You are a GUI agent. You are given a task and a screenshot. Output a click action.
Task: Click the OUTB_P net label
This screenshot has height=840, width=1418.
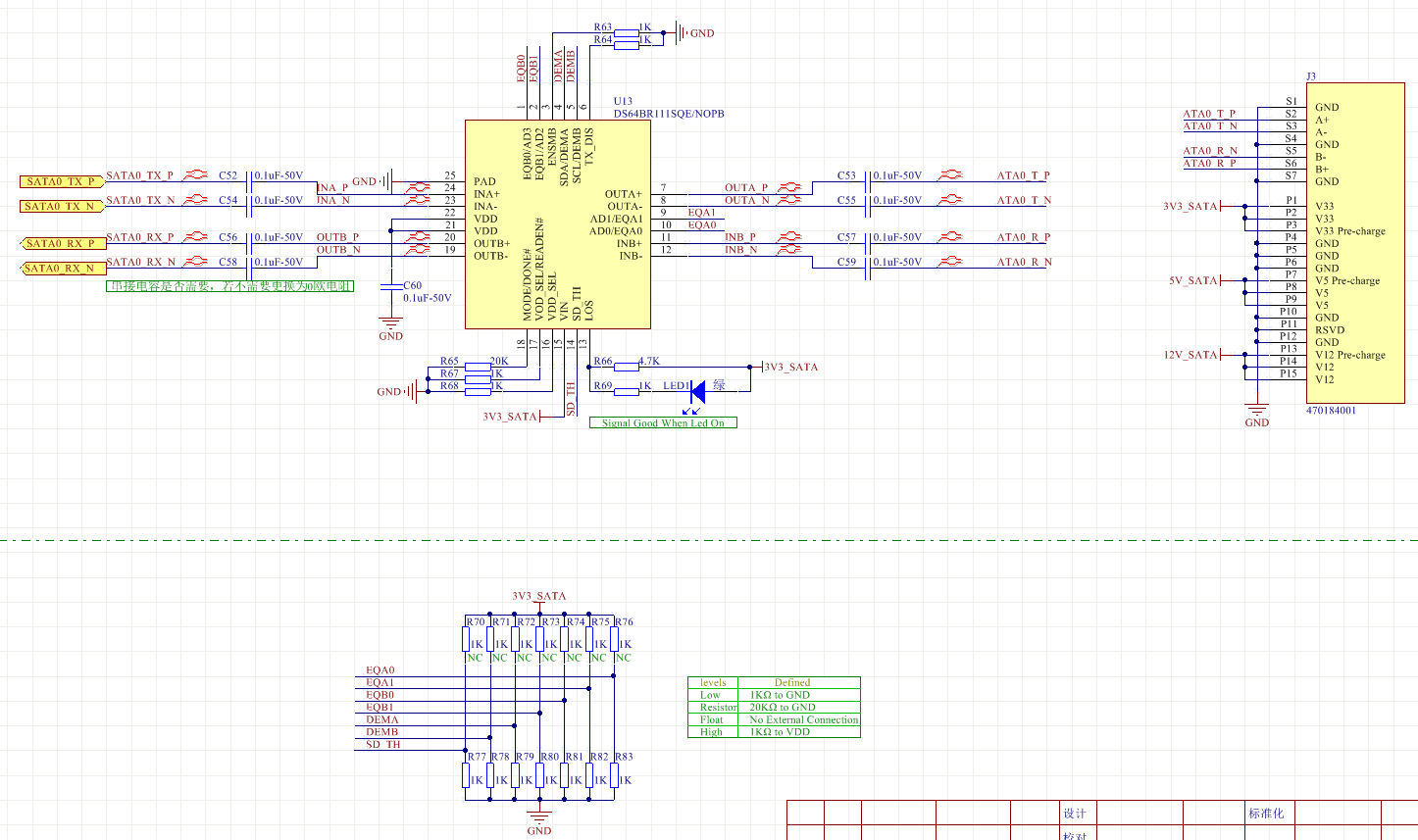click(x=338, y=237)
